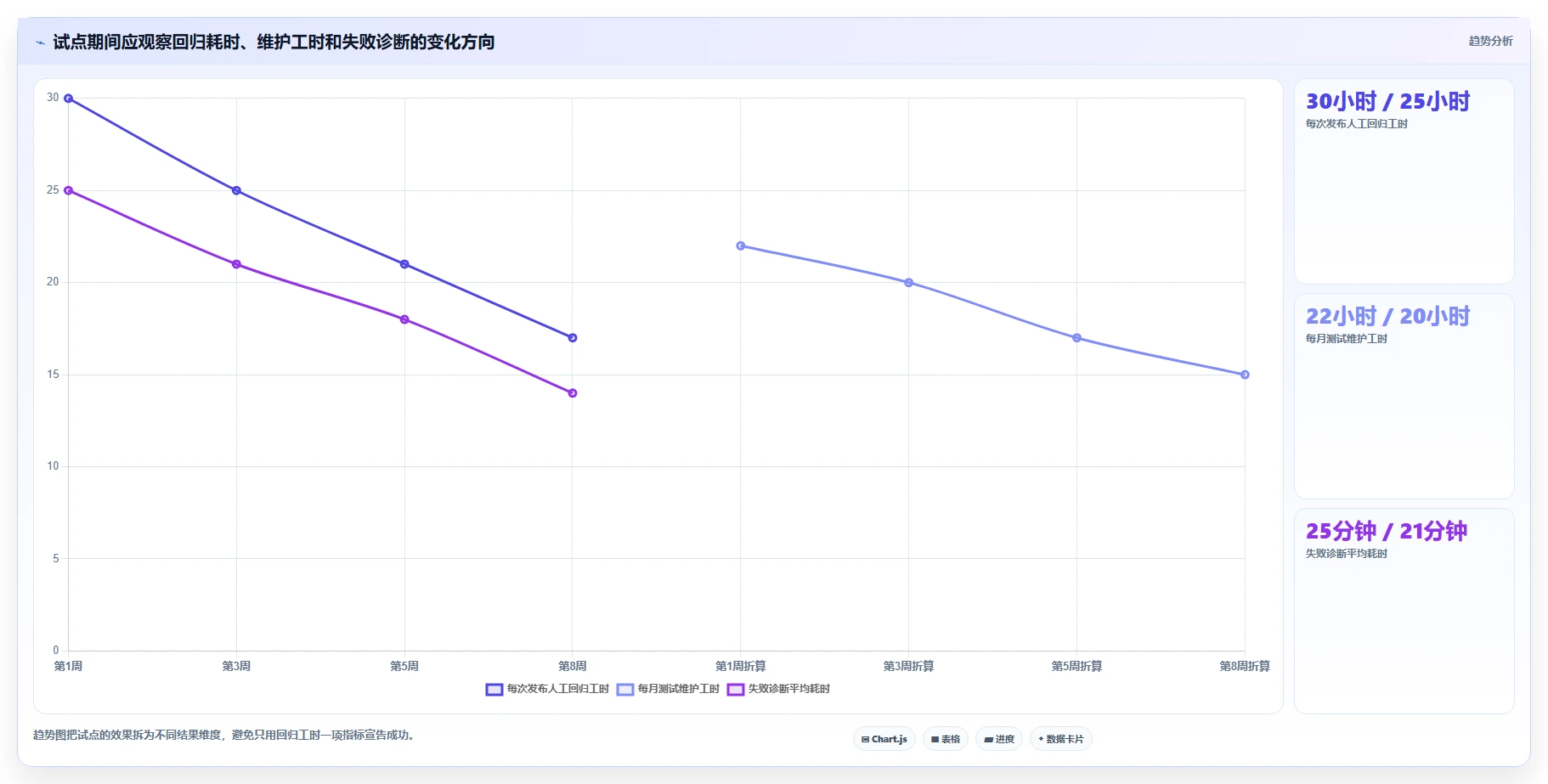1548x784 pixels.
Task: Click y-axis tick label 15
Action: [x=53, y=375]
